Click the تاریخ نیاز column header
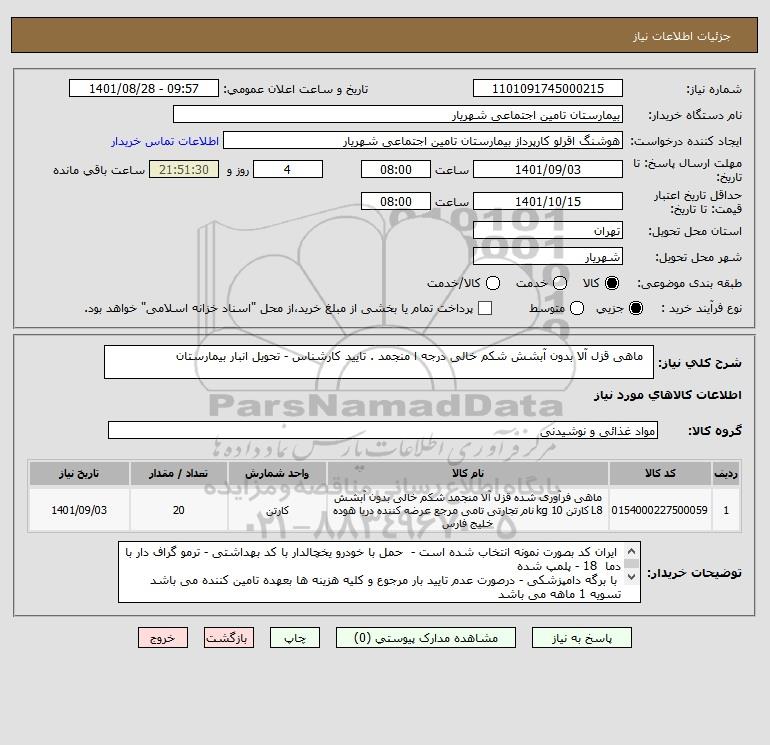770x745 pixels. point(79,473)
